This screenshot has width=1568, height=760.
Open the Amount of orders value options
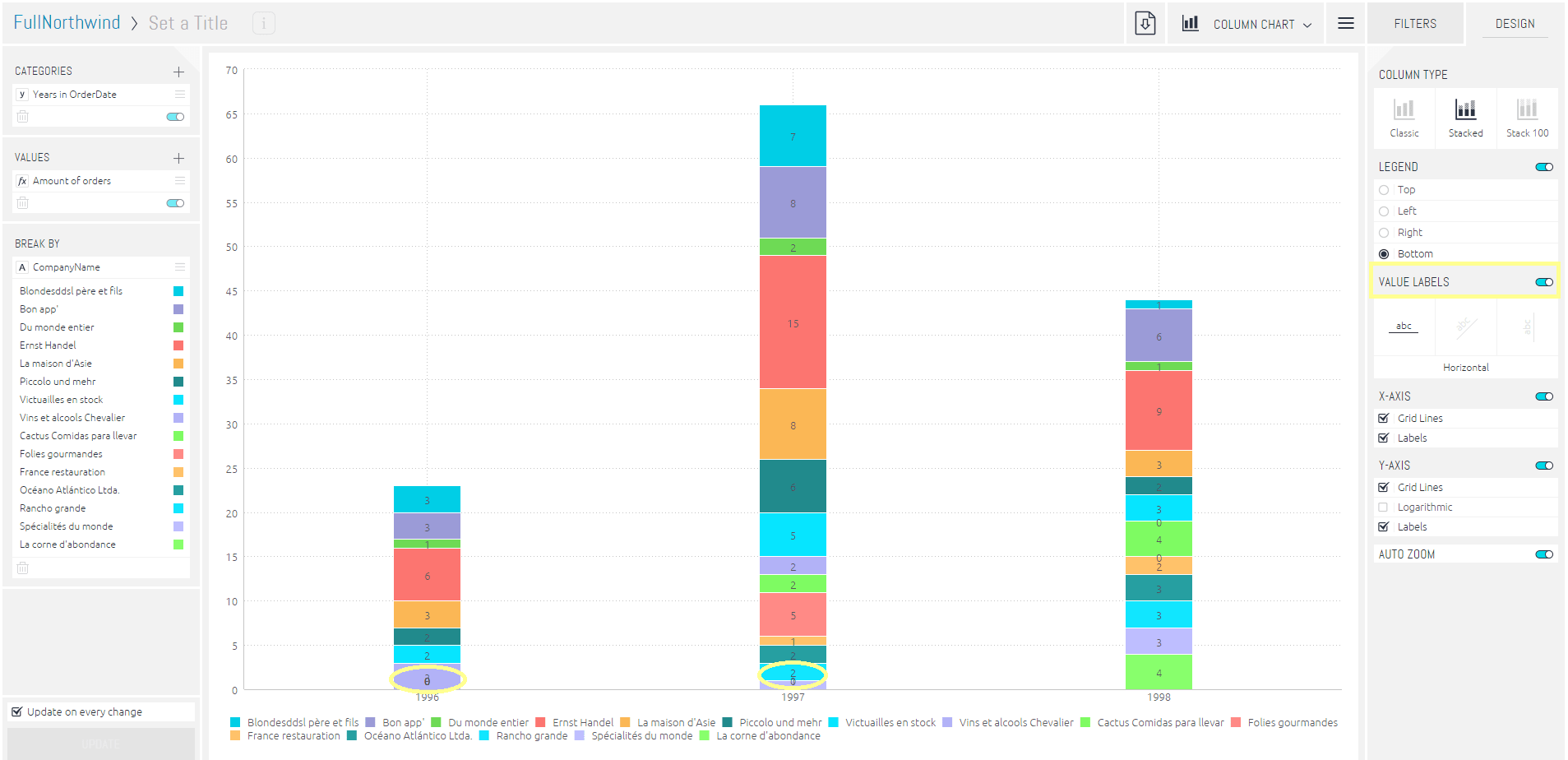179,181
